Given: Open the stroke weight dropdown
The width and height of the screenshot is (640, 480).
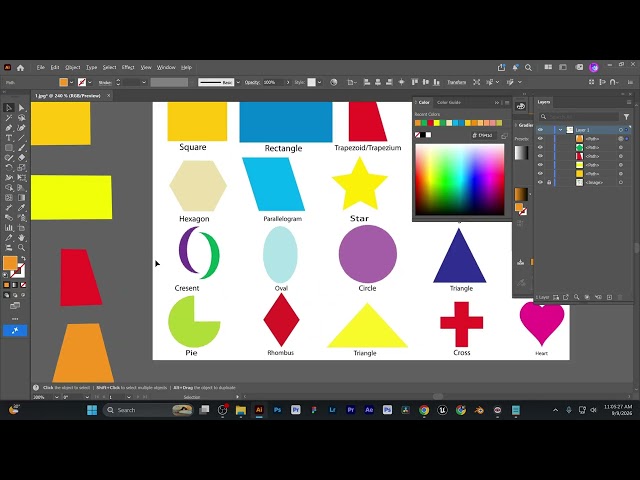Looking at the screenshot, I should [144, 82].
